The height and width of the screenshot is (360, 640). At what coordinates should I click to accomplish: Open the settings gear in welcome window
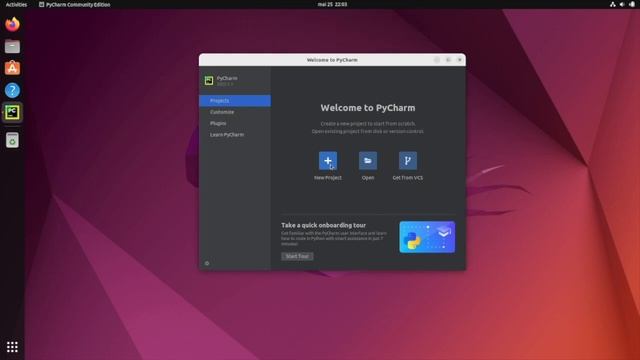(x=207, y=263)
